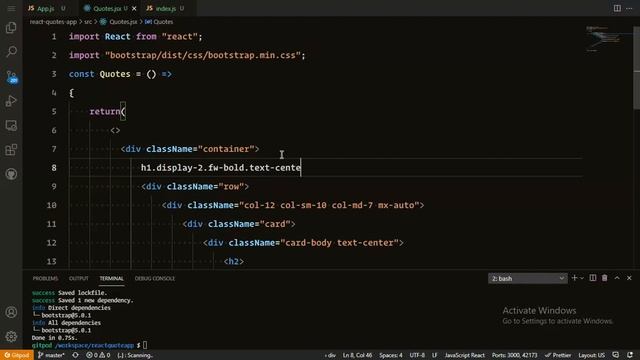Change indentation via Spaces: 4

coord(391,355)
